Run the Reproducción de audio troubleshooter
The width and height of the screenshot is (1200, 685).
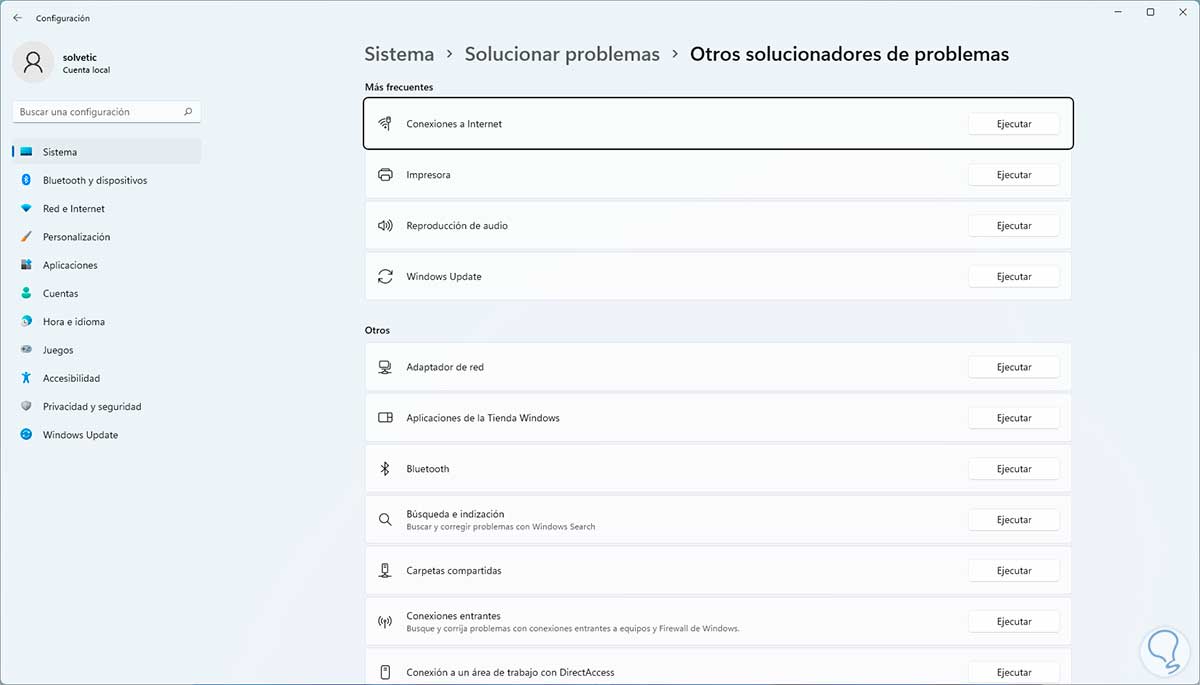[x=1013, y=226]
